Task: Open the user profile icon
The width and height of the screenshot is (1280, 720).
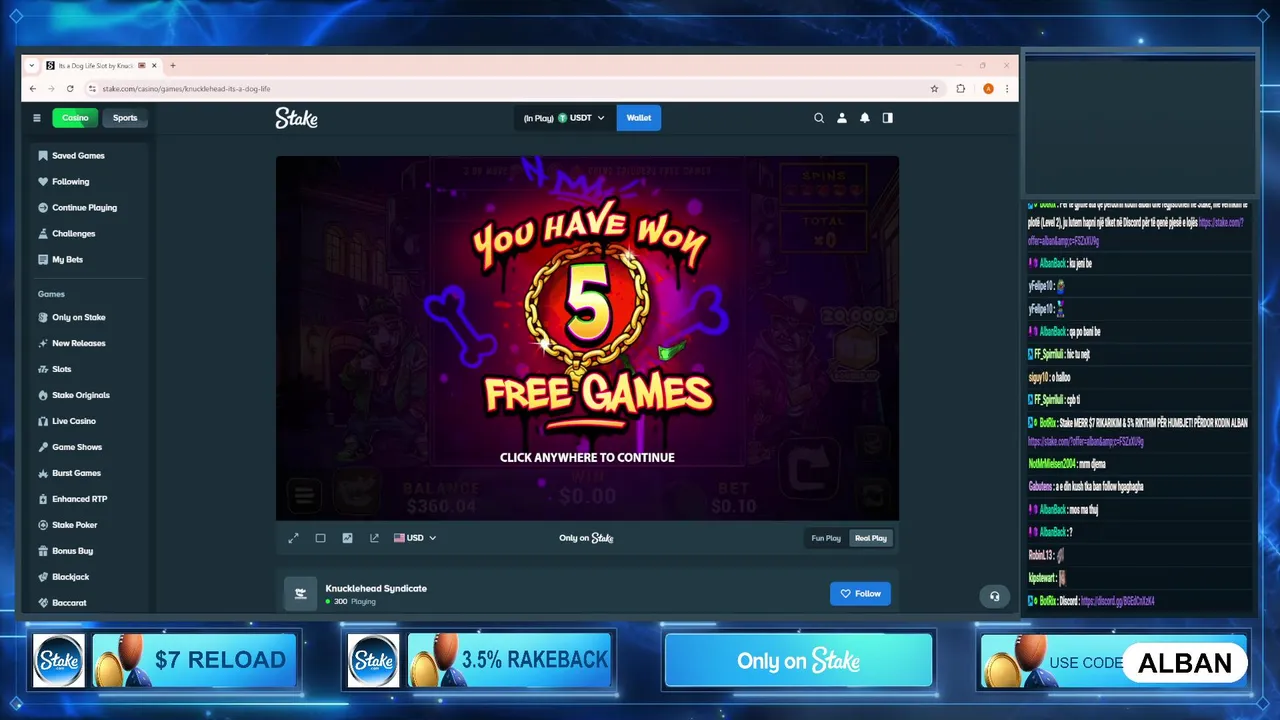Action: [842, 118]
